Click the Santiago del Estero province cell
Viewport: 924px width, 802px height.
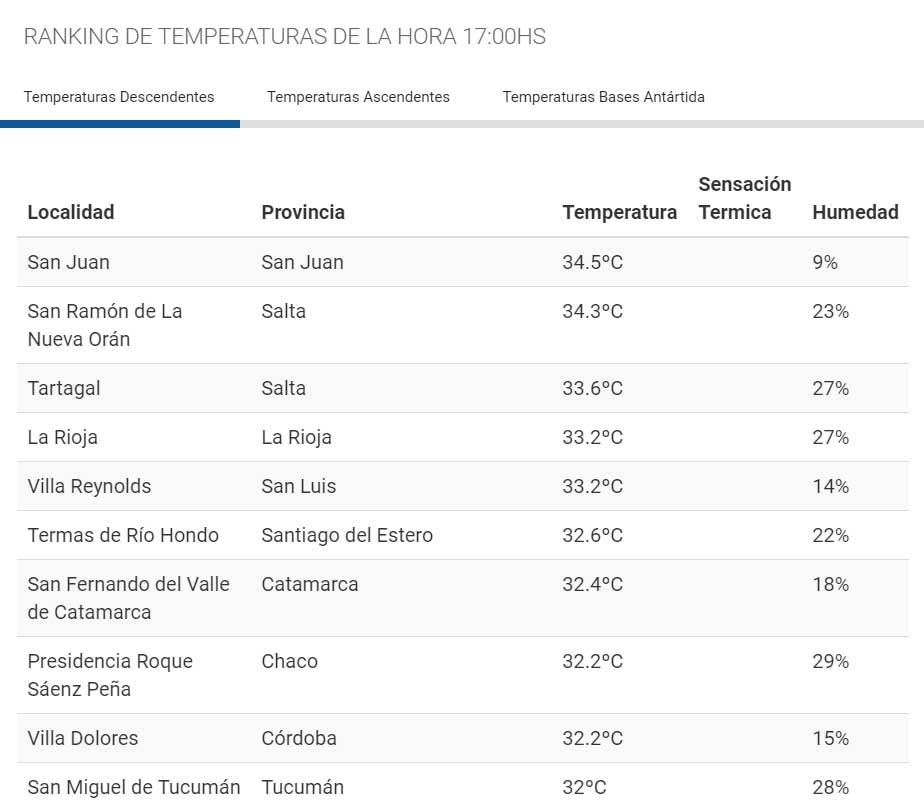tap(347, 535)
